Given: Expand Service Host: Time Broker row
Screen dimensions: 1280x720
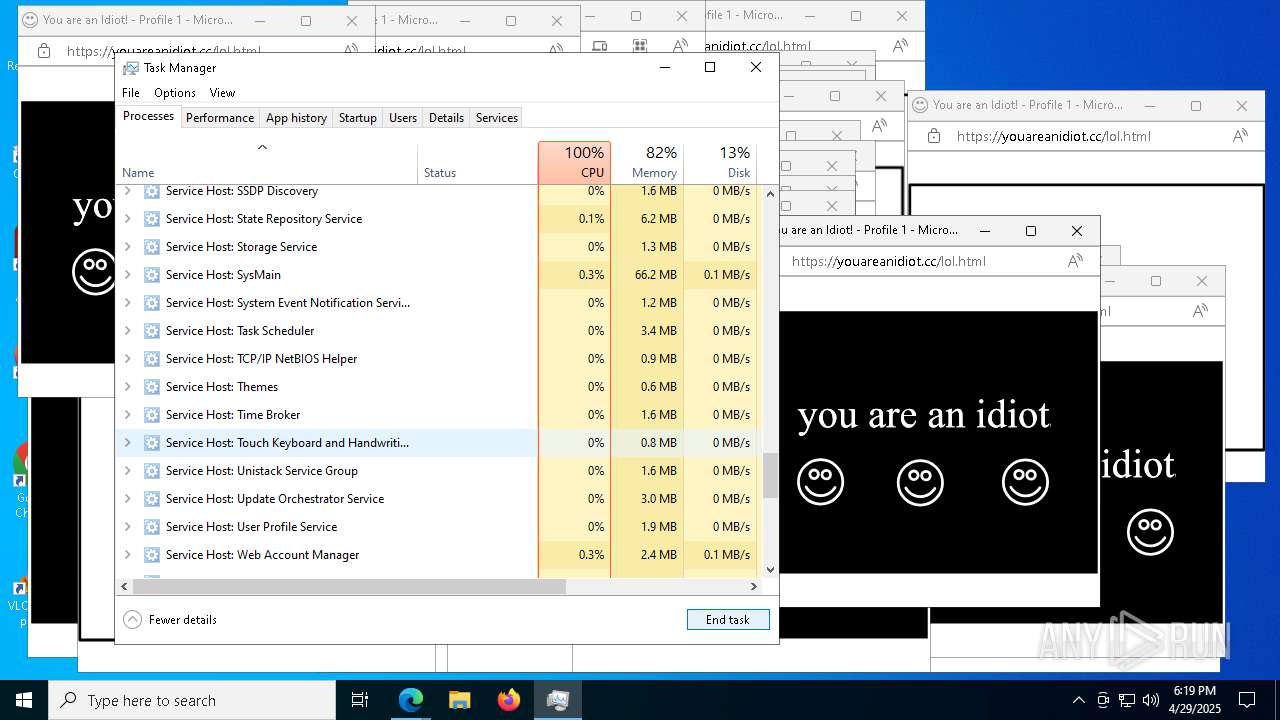Looking at the screenshot, I should pyautogui.click(x=127, y=414).
